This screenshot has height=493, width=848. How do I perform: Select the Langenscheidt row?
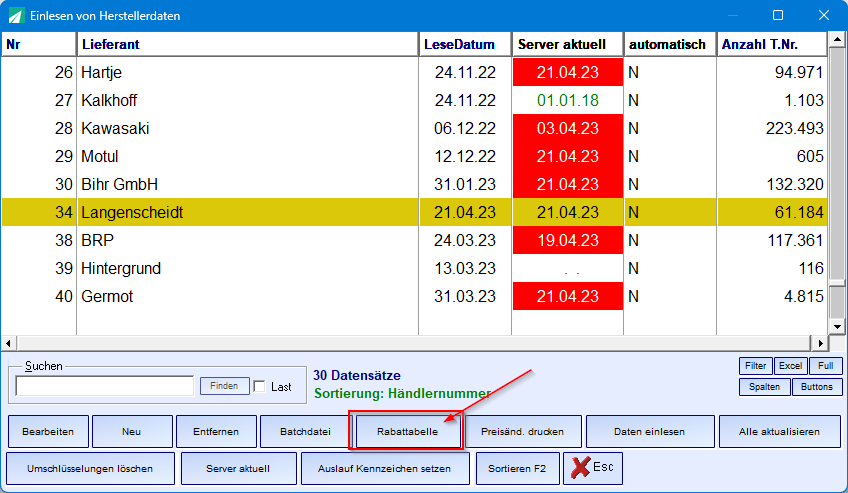point(414,212)
